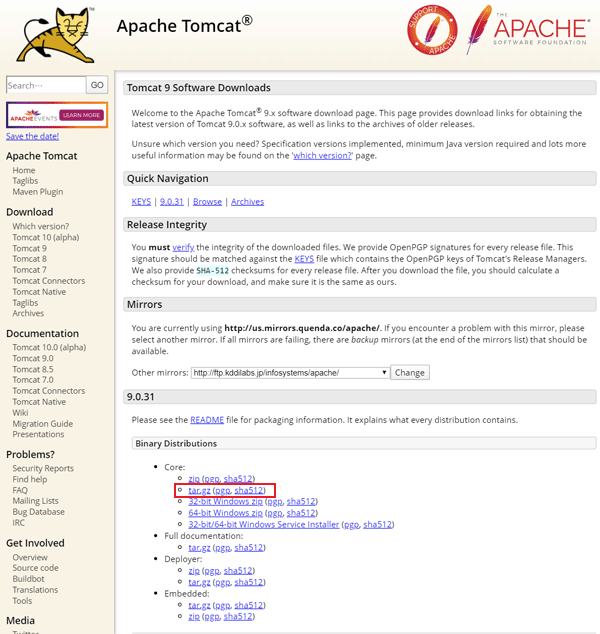Click the GO search button
This screenshot has width=600, height=634.
[97, 85]
